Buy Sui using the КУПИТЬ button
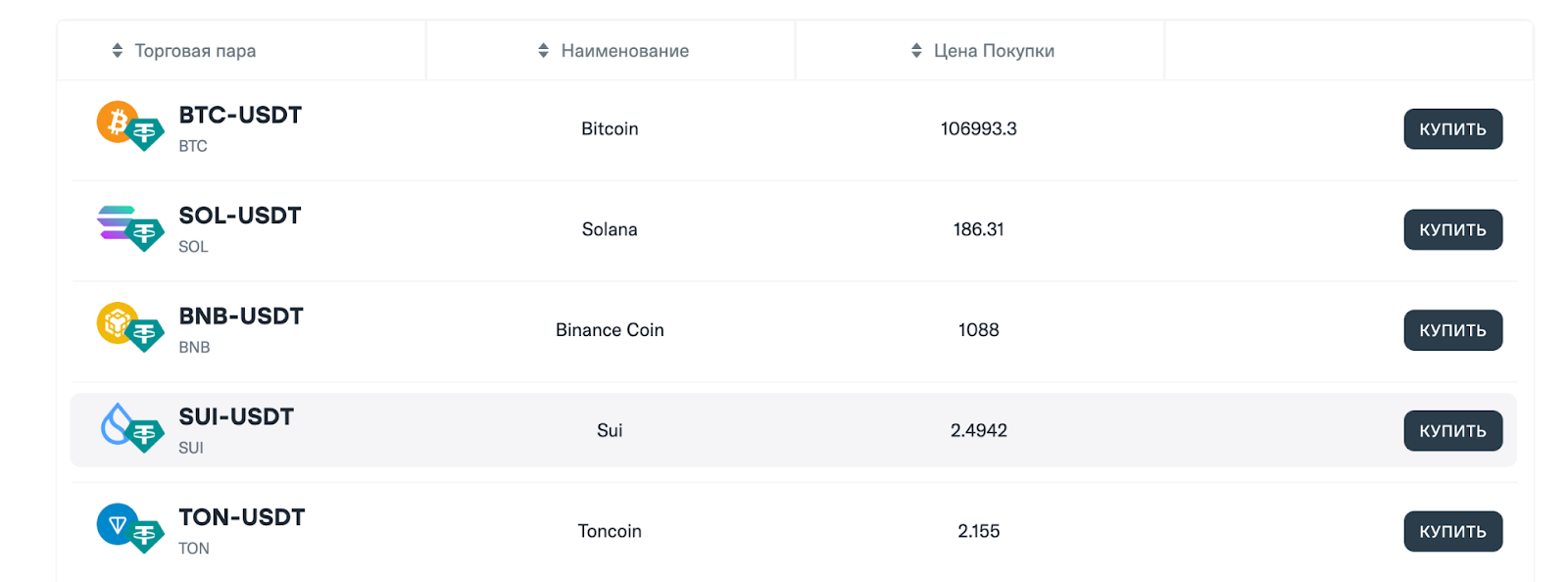The width and height of the screenshot is (1568, 582). 1452,431
